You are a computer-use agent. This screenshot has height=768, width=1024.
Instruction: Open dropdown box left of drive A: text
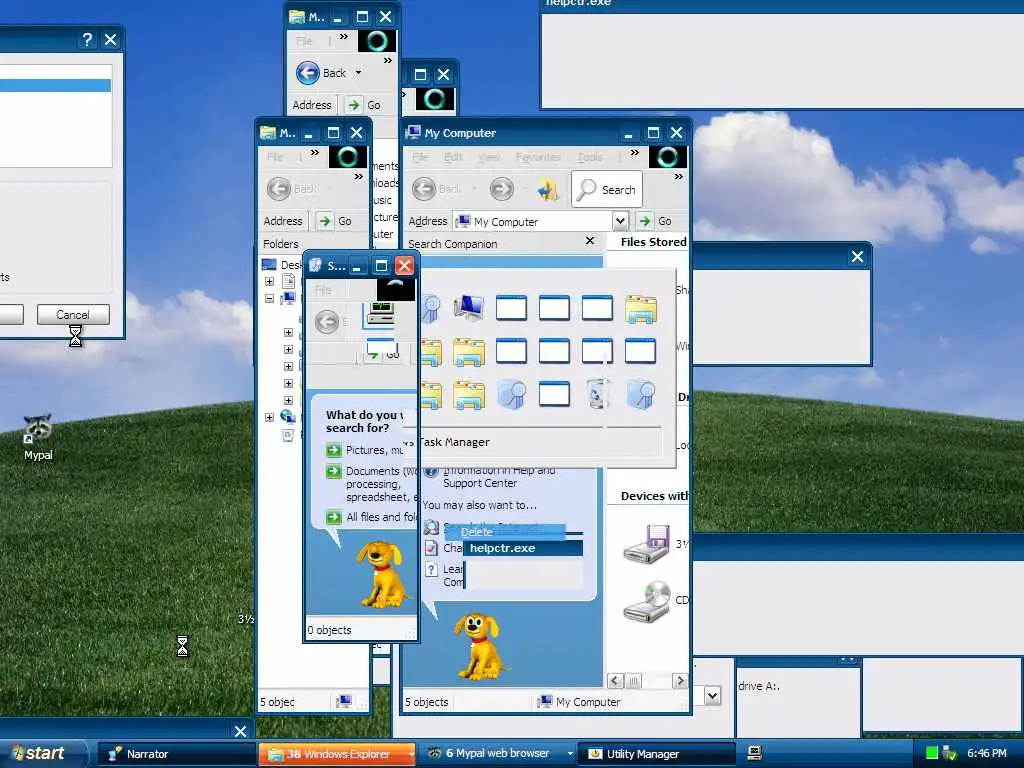pyautogui.click(x=712, y=696)
